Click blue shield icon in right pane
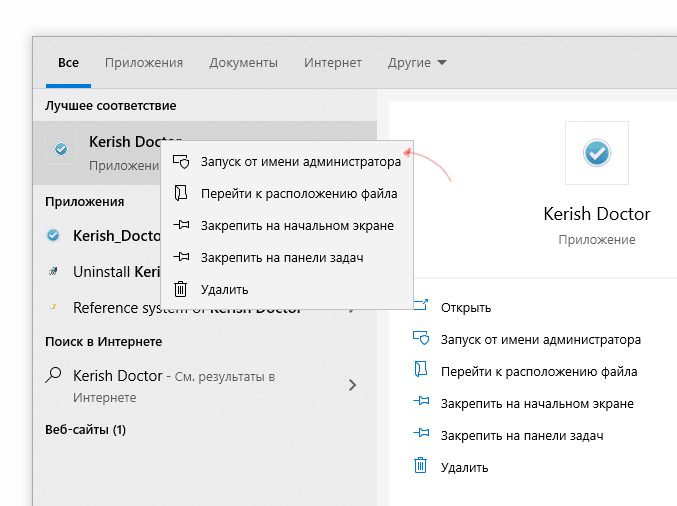This screenshot has height=506, width=677. click(x=421, y=338)
